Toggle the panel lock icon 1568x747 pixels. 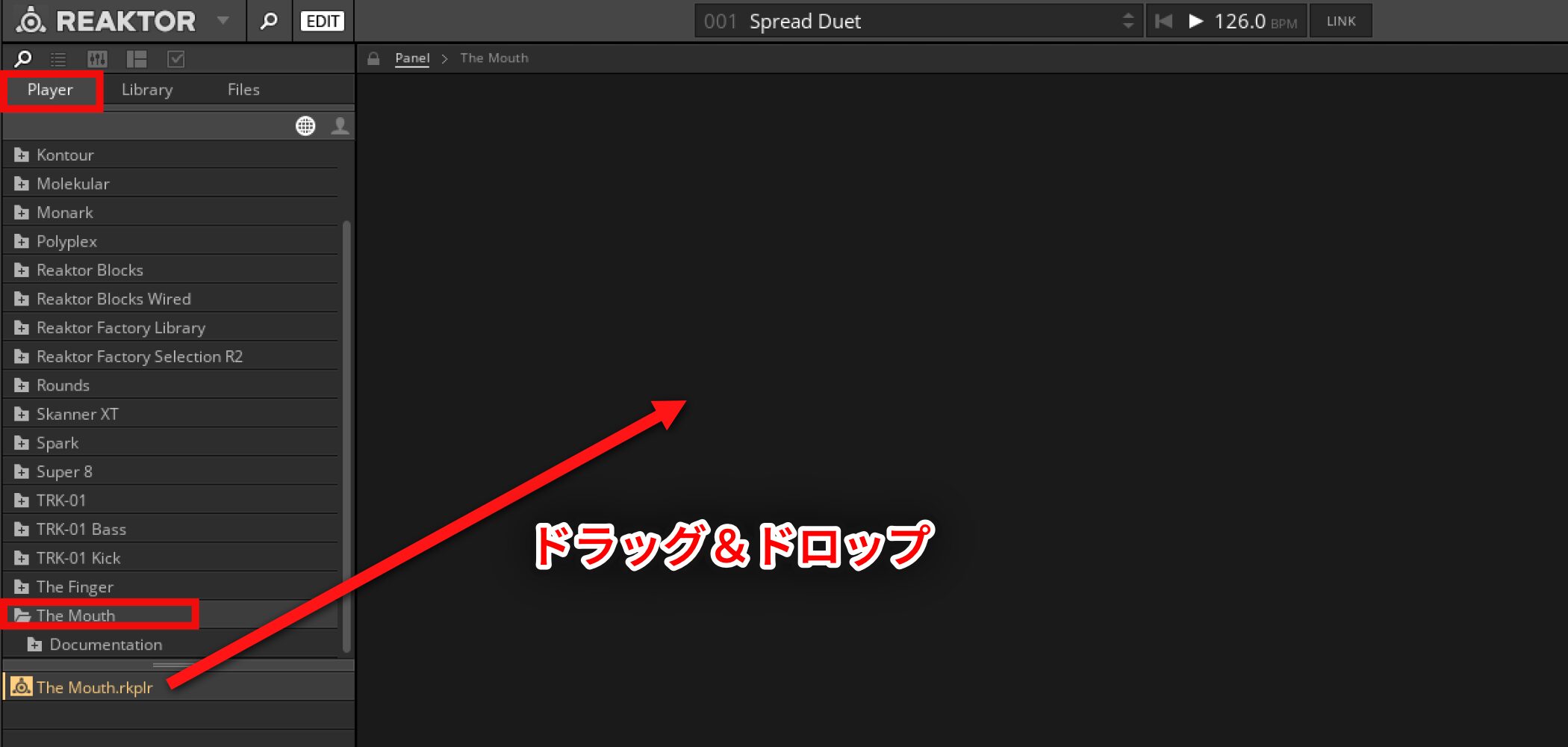tap(373, 58)
